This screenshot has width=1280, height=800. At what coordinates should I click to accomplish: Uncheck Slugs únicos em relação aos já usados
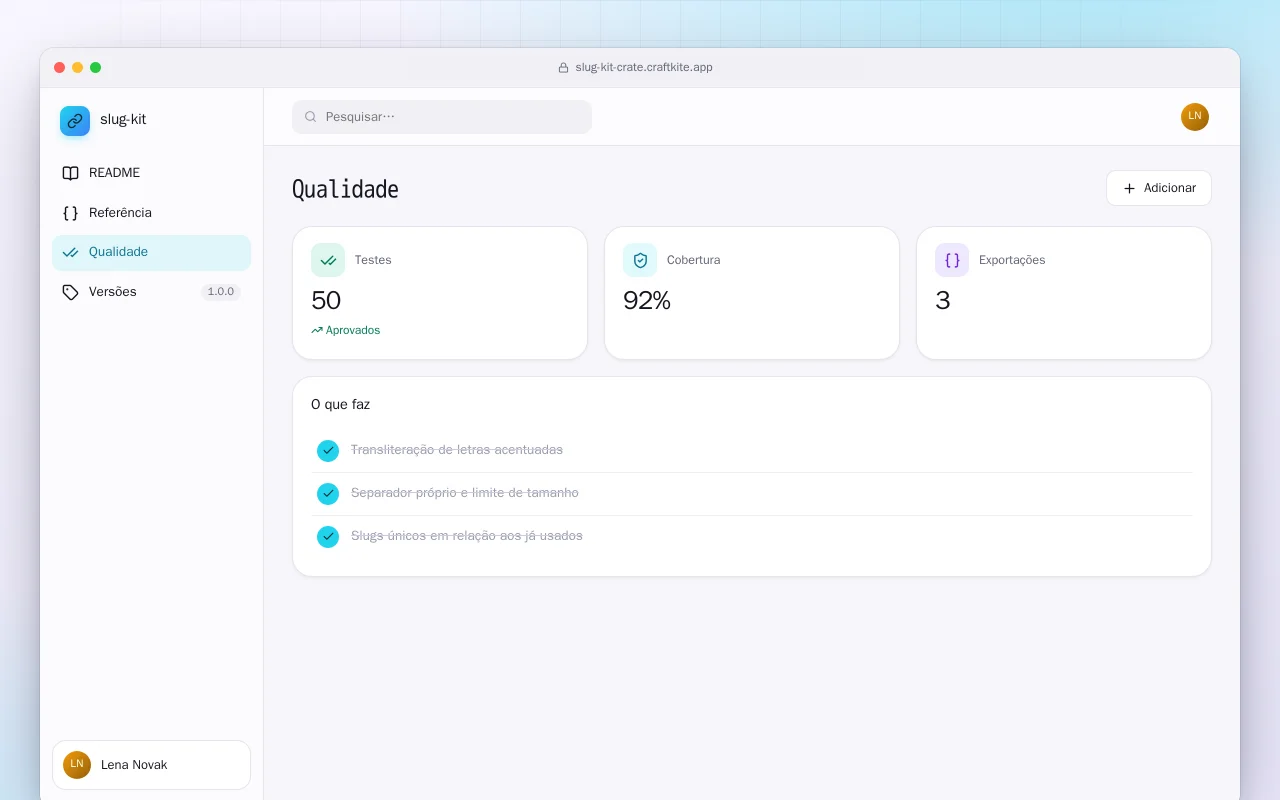328,537
